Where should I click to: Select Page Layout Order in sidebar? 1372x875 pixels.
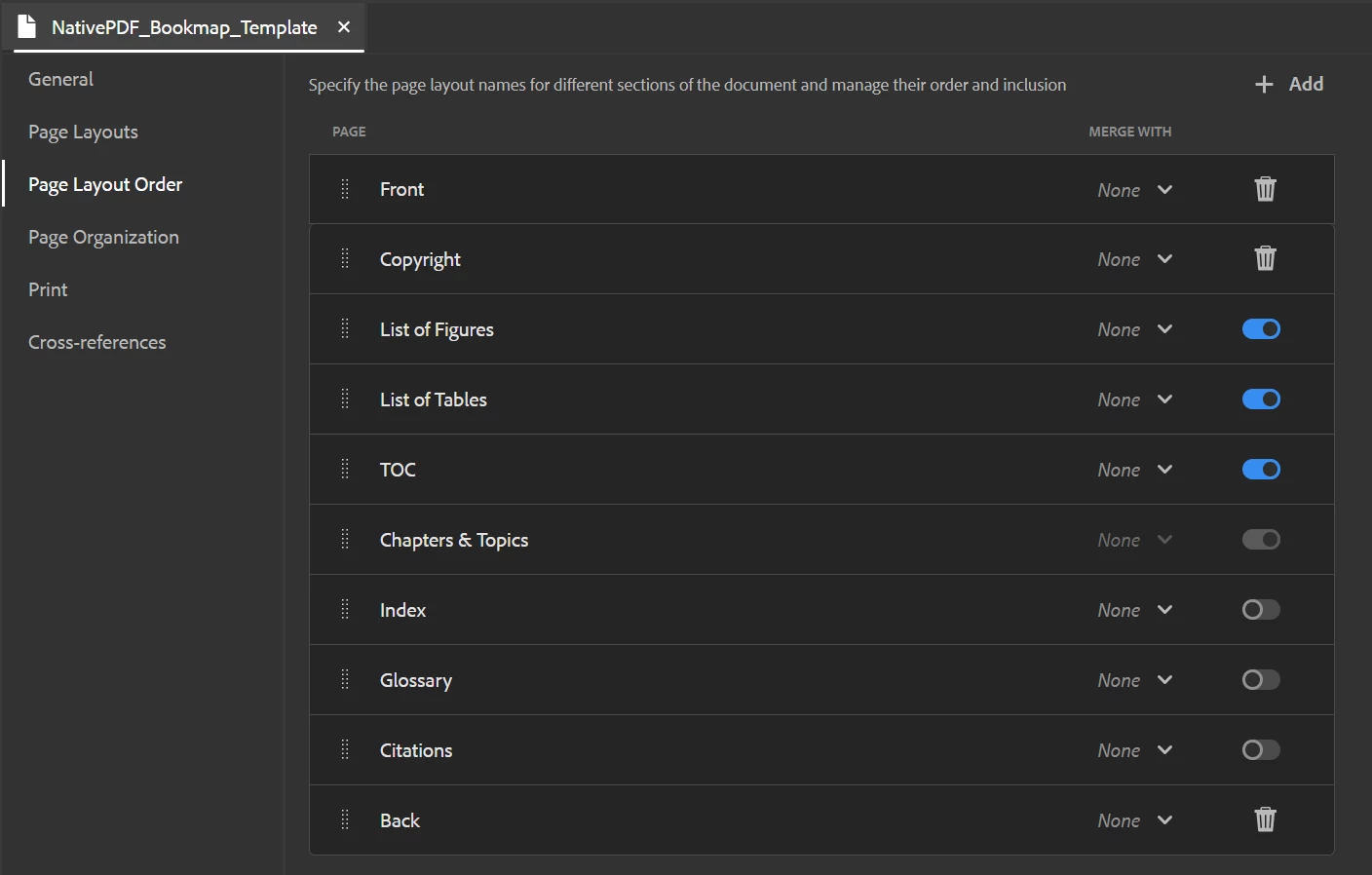[x=105, y=184]
